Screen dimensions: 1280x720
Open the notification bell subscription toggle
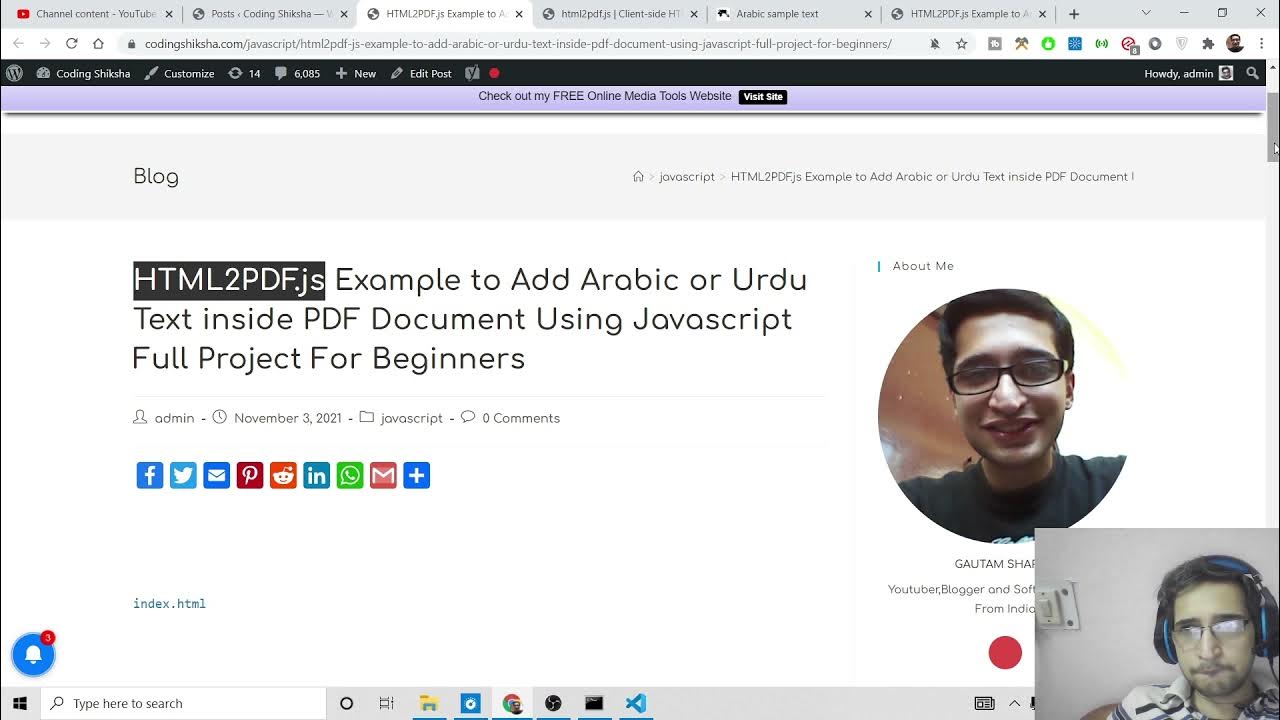coord(33,654)
